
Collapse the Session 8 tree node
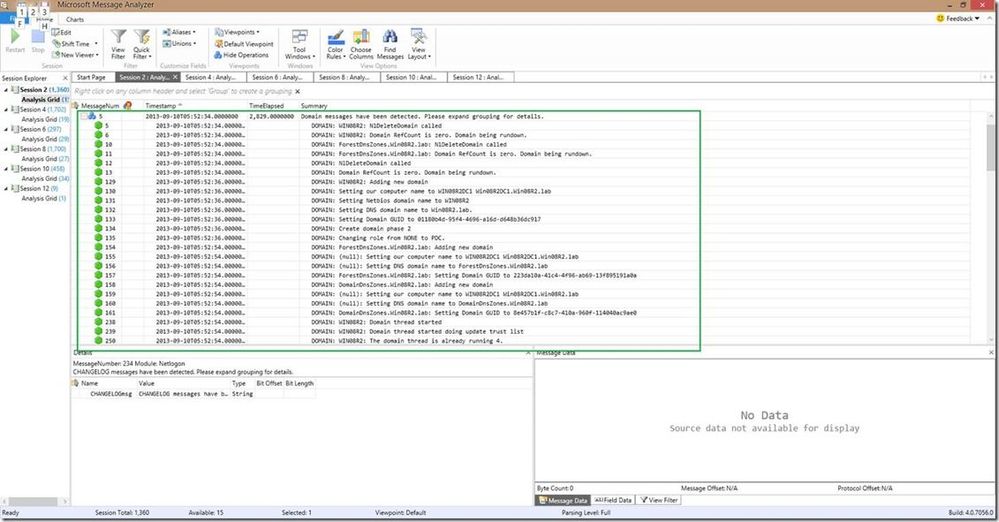pyautogui.click(x=6, y=149)
